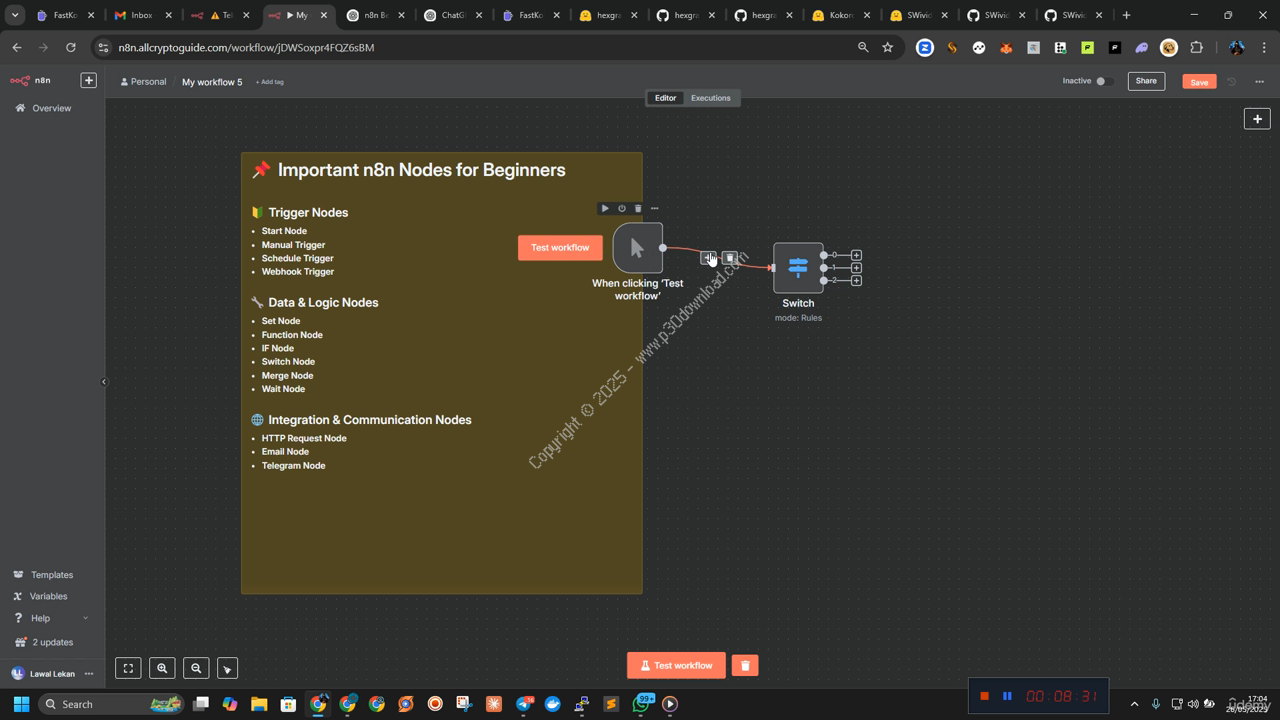Click orange Test workflow beside trigger node
This screenshot has height=720, width=1280.
click(x=560, y=248)
